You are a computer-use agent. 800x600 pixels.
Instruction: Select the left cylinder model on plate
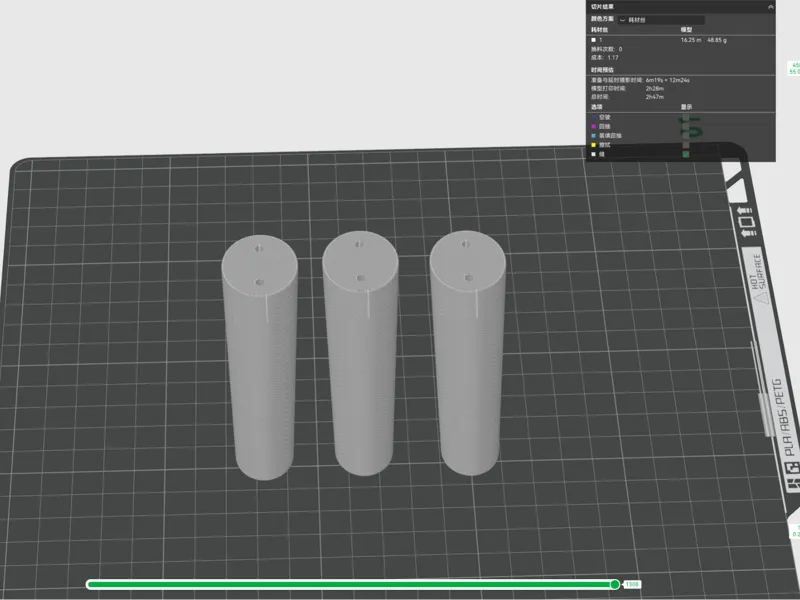tap(260, 357)
